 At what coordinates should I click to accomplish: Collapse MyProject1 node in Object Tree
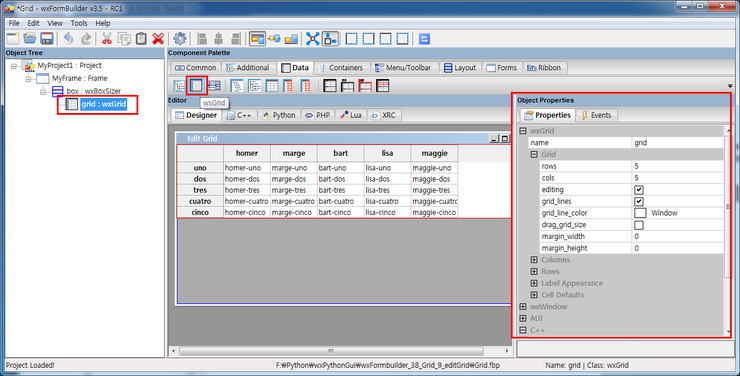coord(14,66)
